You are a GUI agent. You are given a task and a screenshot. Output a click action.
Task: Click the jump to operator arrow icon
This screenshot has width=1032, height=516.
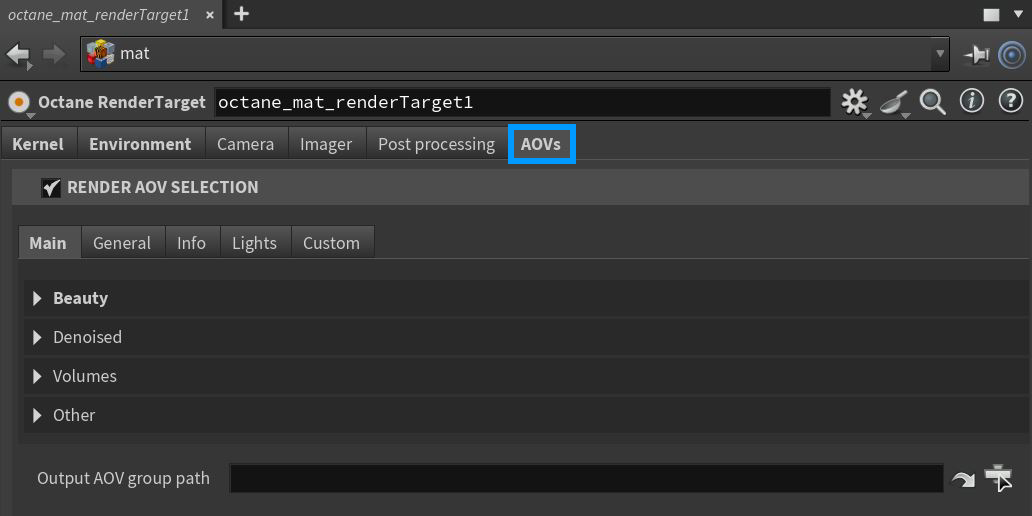963,479
